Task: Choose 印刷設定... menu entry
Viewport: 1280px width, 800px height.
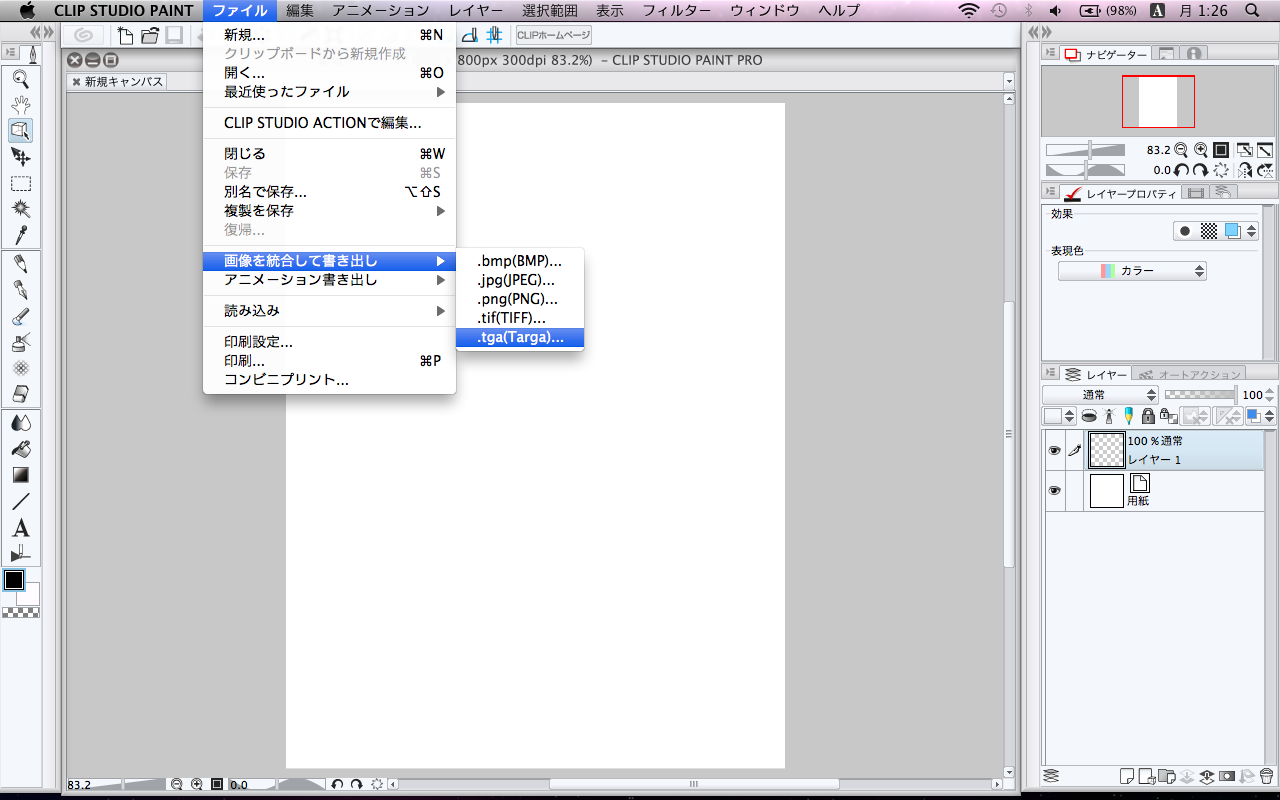Action: tap(329, 342)
